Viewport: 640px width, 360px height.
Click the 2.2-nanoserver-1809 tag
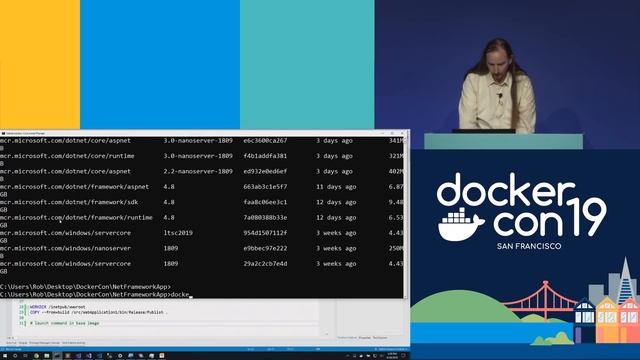pos(198,171)
